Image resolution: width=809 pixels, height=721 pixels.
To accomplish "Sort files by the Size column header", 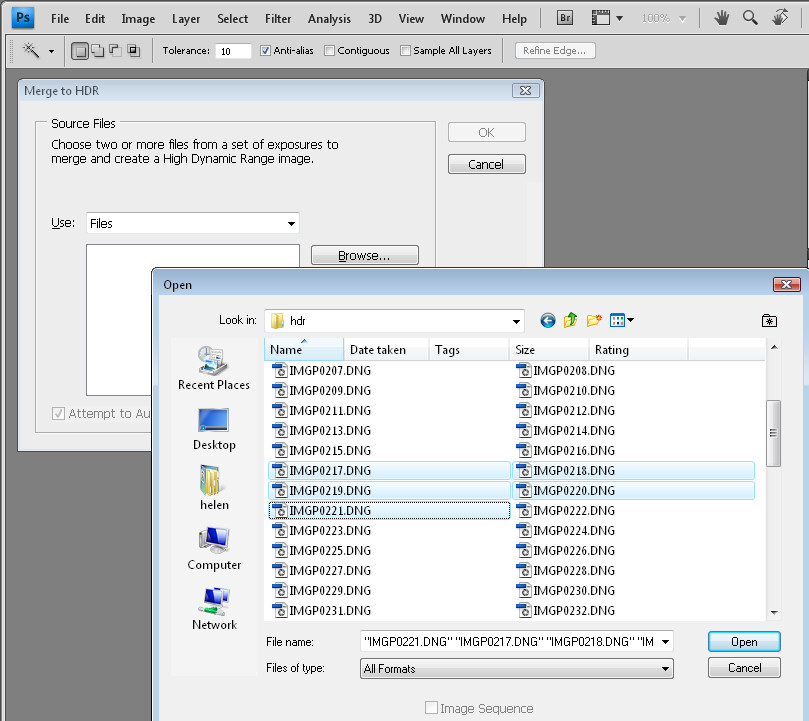I will click(x=549, y=349).
